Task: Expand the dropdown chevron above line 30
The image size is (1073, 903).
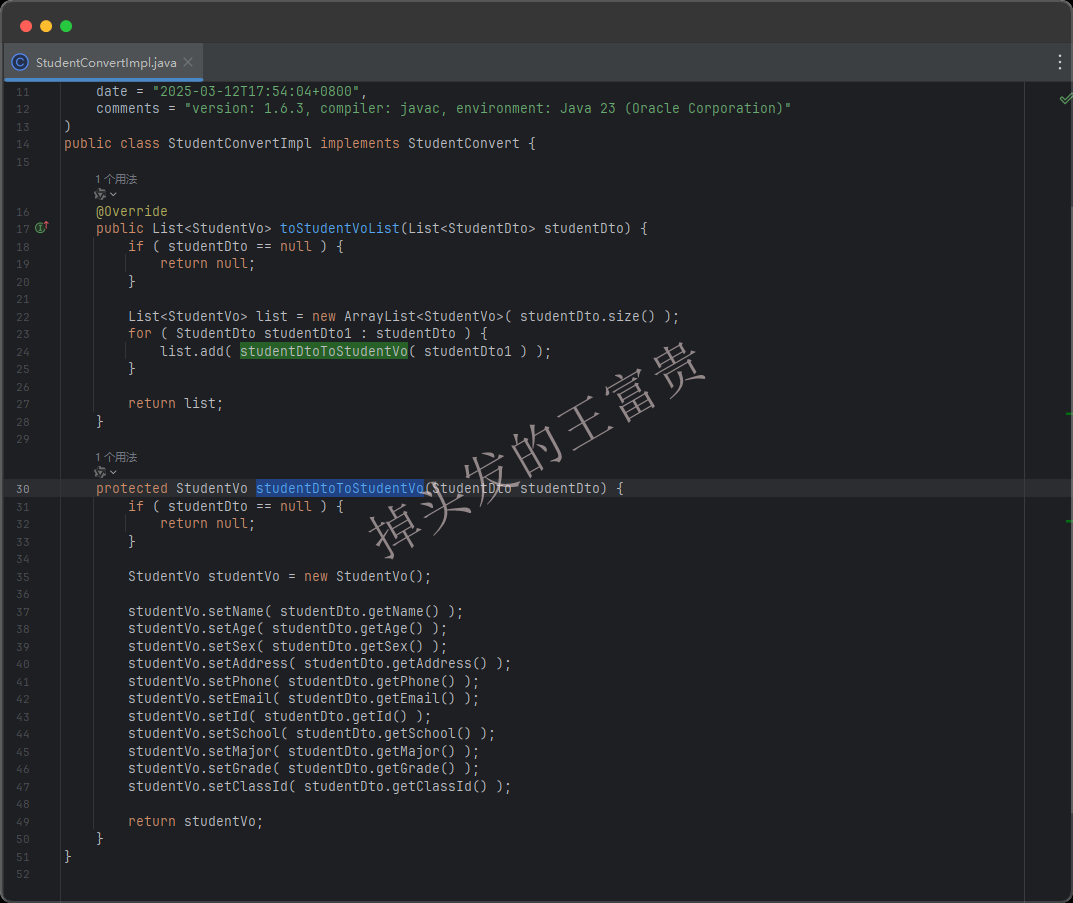Action: [x=114, y=473]
